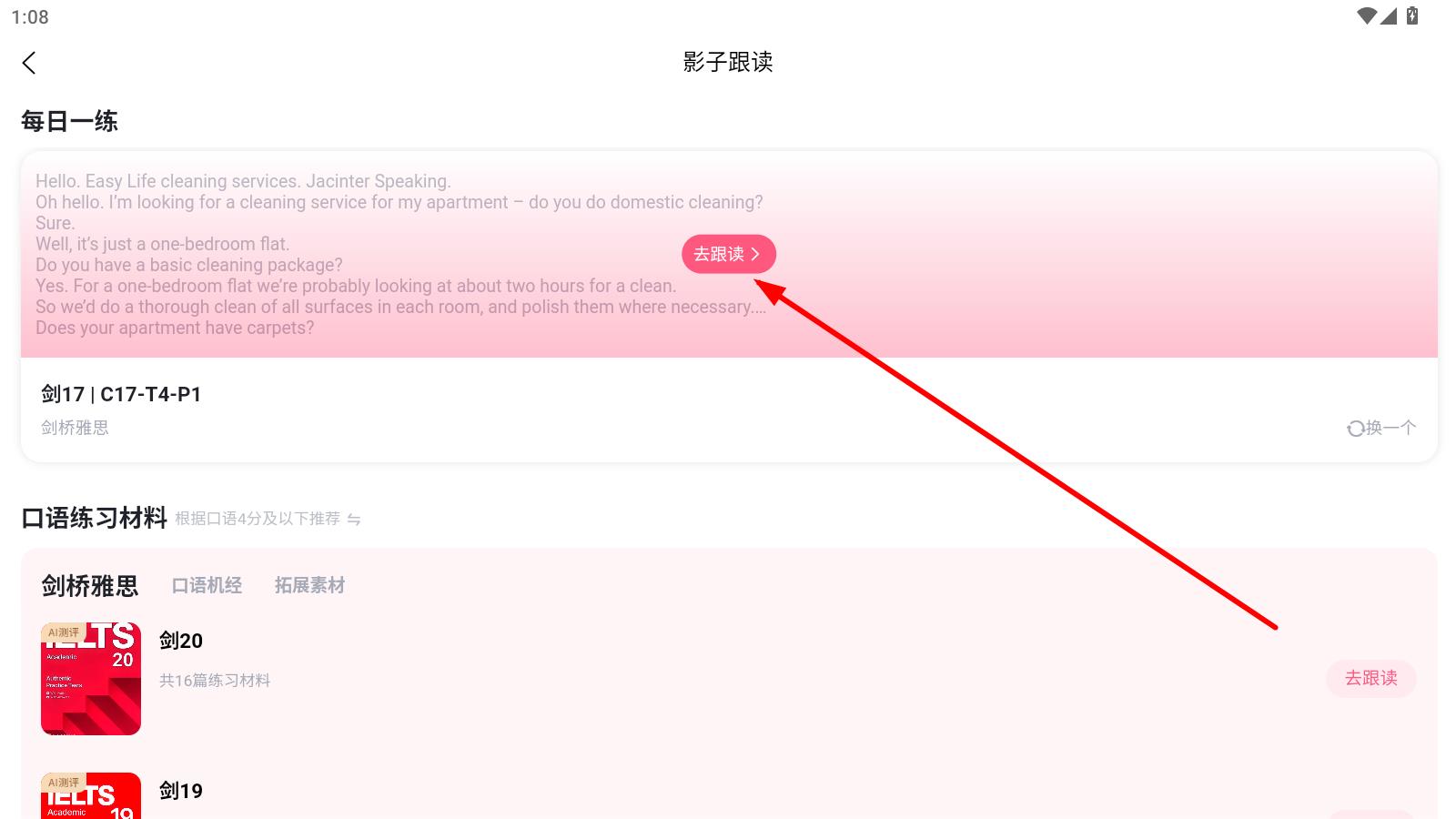This screenshot has width=1456, height=819.
Task: Click 换一个 to swap daily material
Action: click(x=1390, y=428)
